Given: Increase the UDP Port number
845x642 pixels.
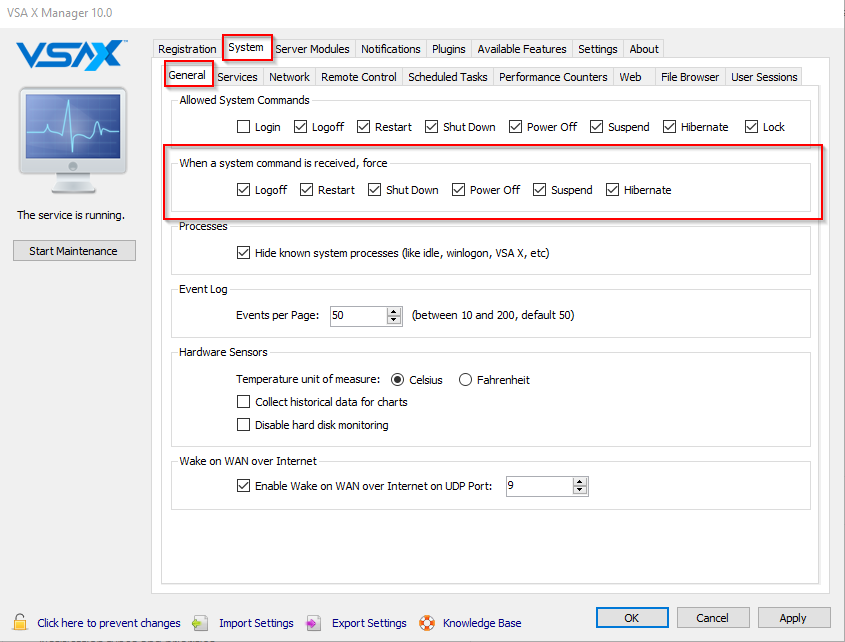Looking at the screenshot, I should (580, 482).
